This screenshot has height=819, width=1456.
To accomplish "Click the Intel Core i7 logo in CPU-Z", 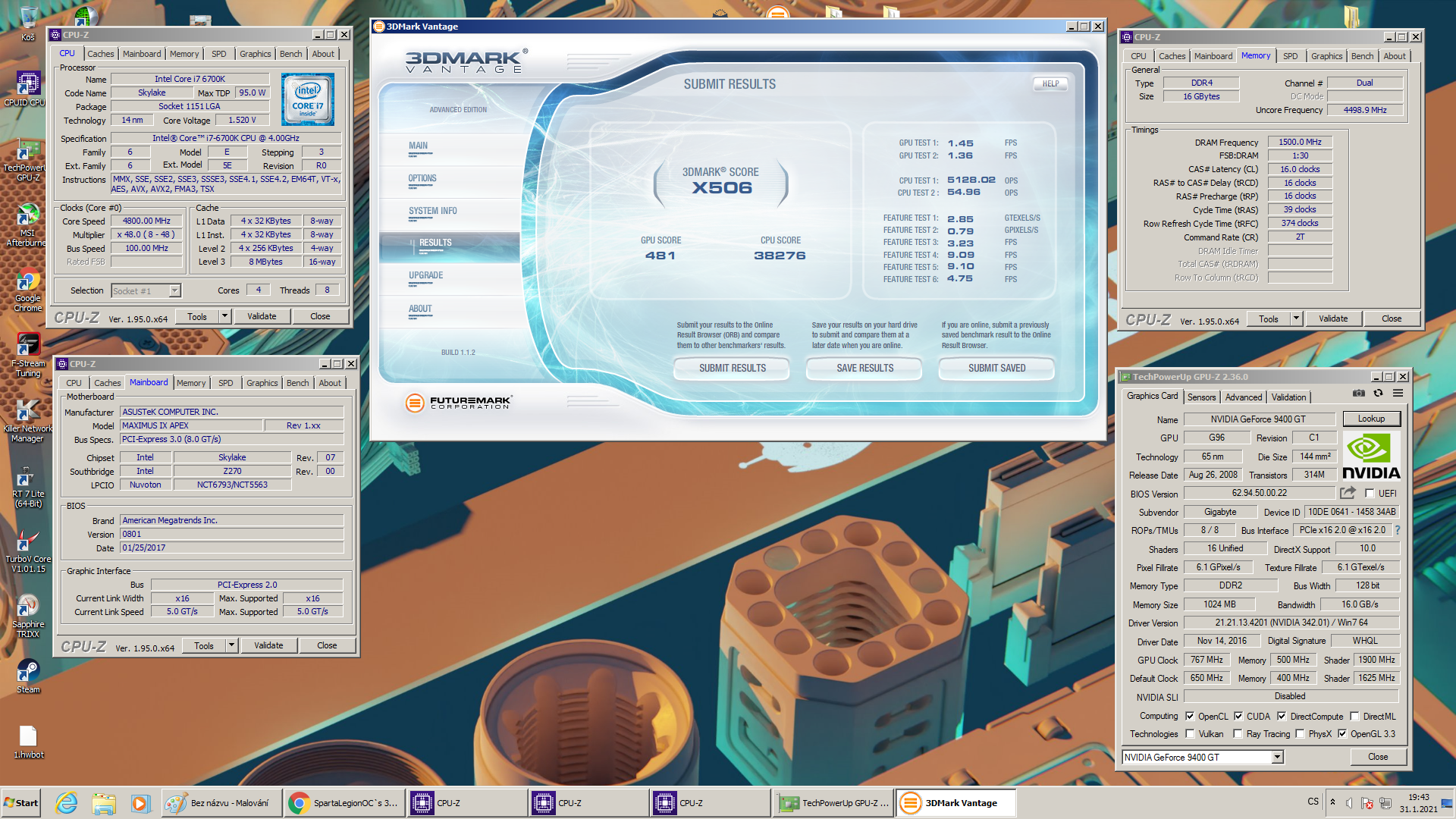I will click(x=308, y=99).
